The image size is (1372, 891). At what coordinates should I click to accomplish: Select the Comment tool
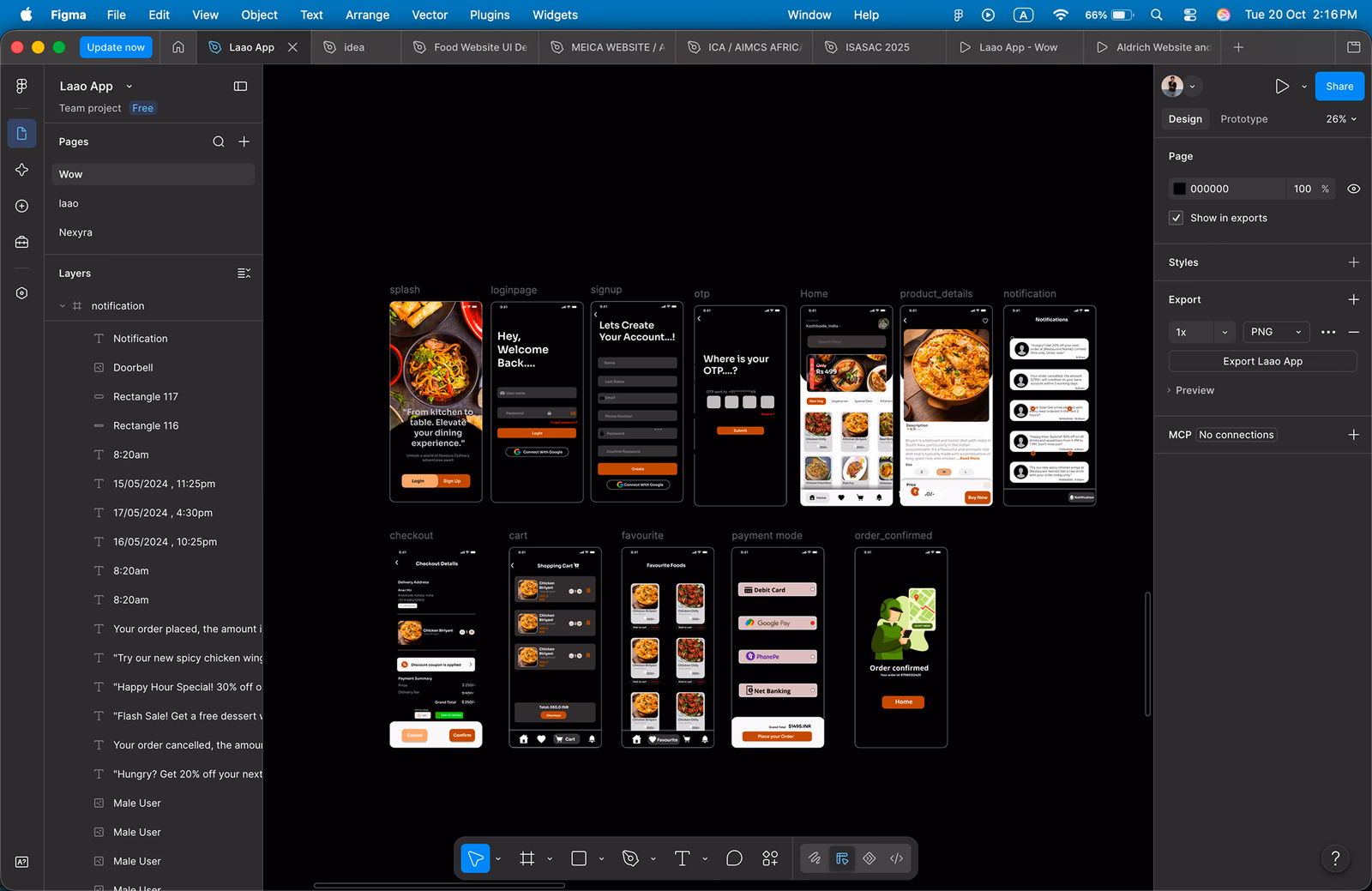(x=734, y=858)
